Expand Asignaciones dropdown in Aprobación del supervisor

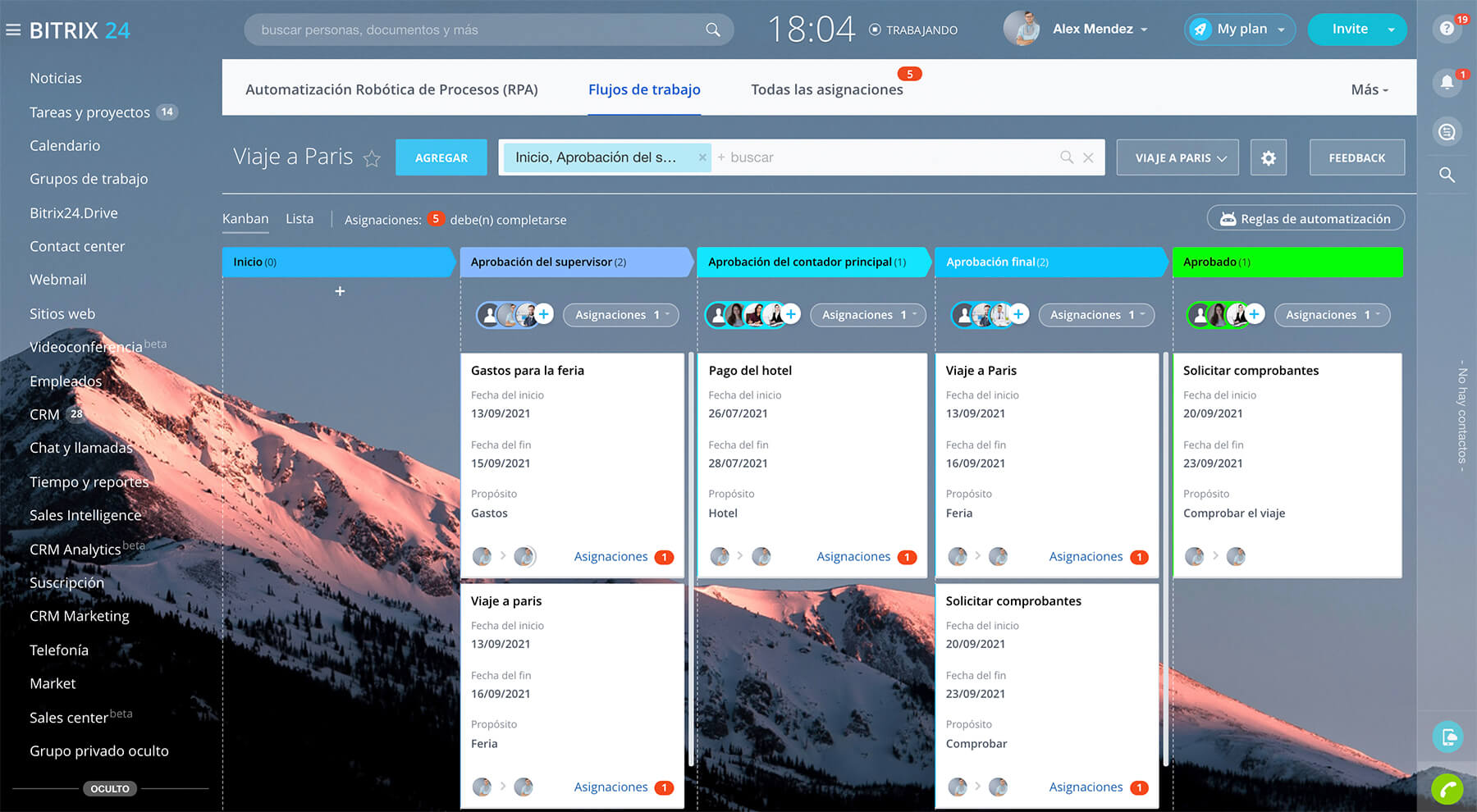(620, 315)
